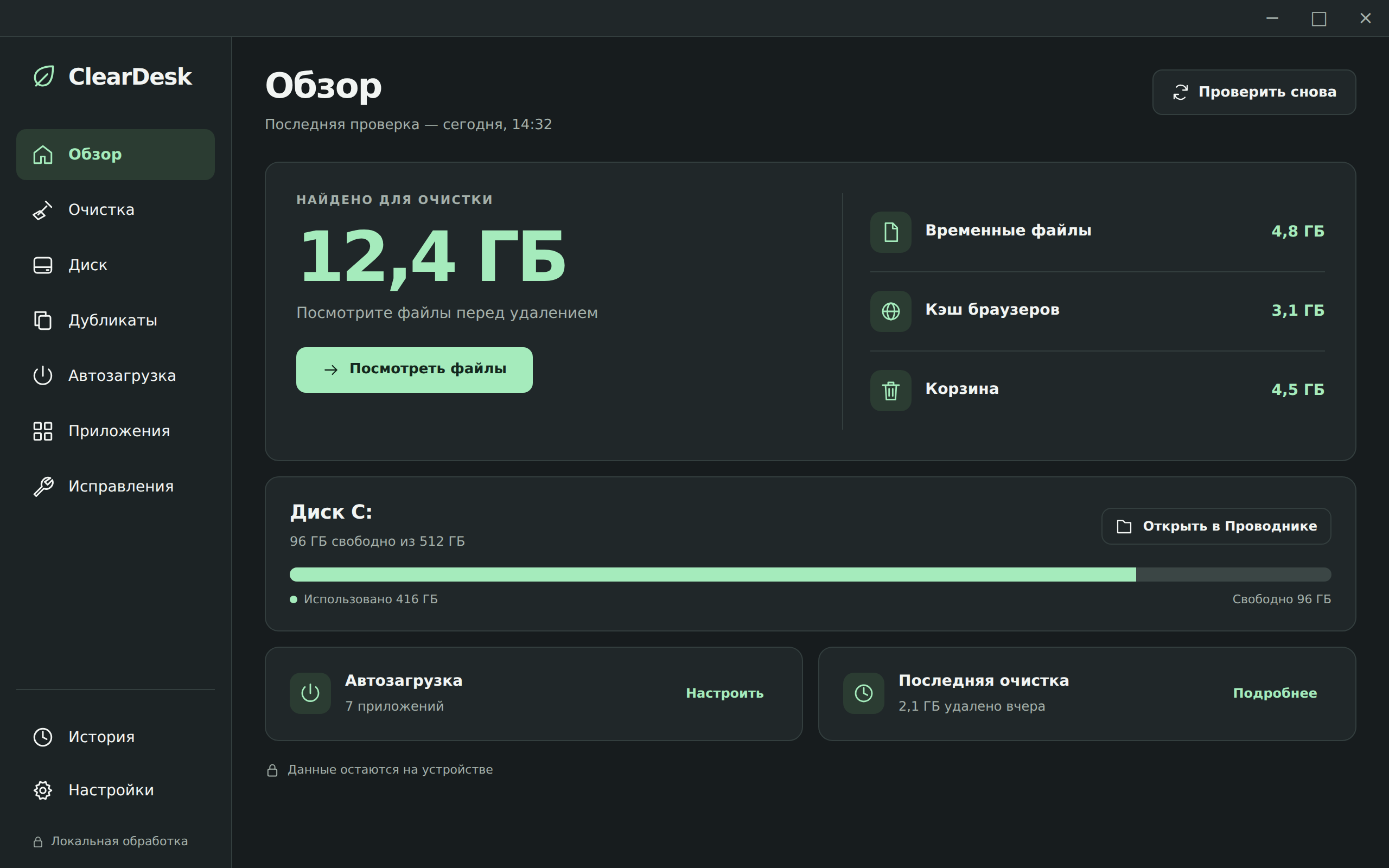Image resolution: width=1389 pixels, height=868 pixels.
Task: Click the refresh icon in Проверить снова
Action: (x=1181, y=92)
